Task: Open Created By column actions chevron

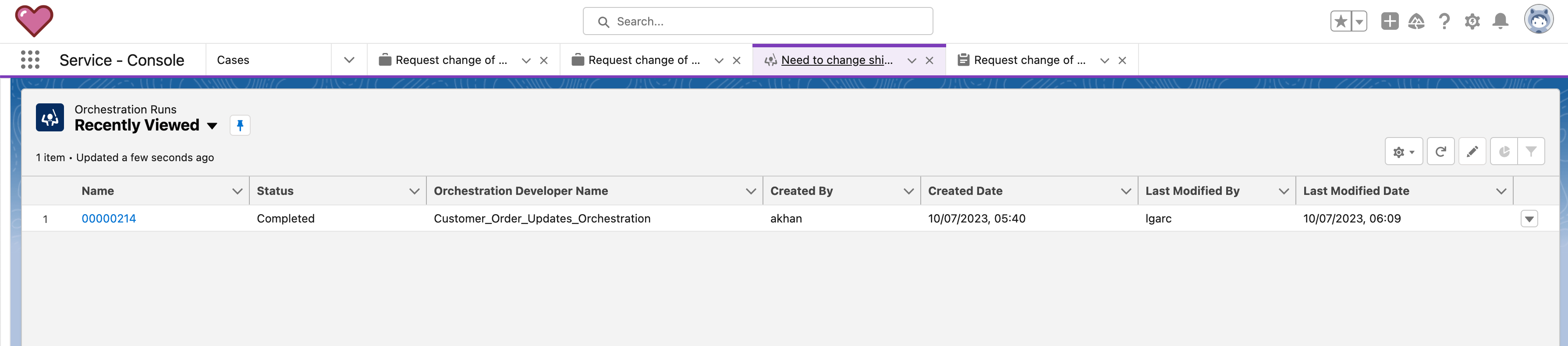Action: coord(909,191)
